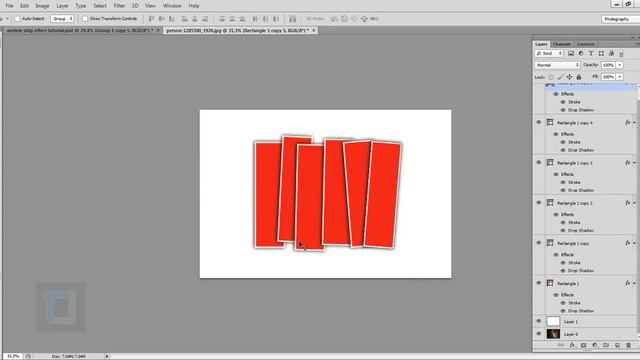Select the Layer 1 white thumbnail
640x360 pixels.
(553, 321)
